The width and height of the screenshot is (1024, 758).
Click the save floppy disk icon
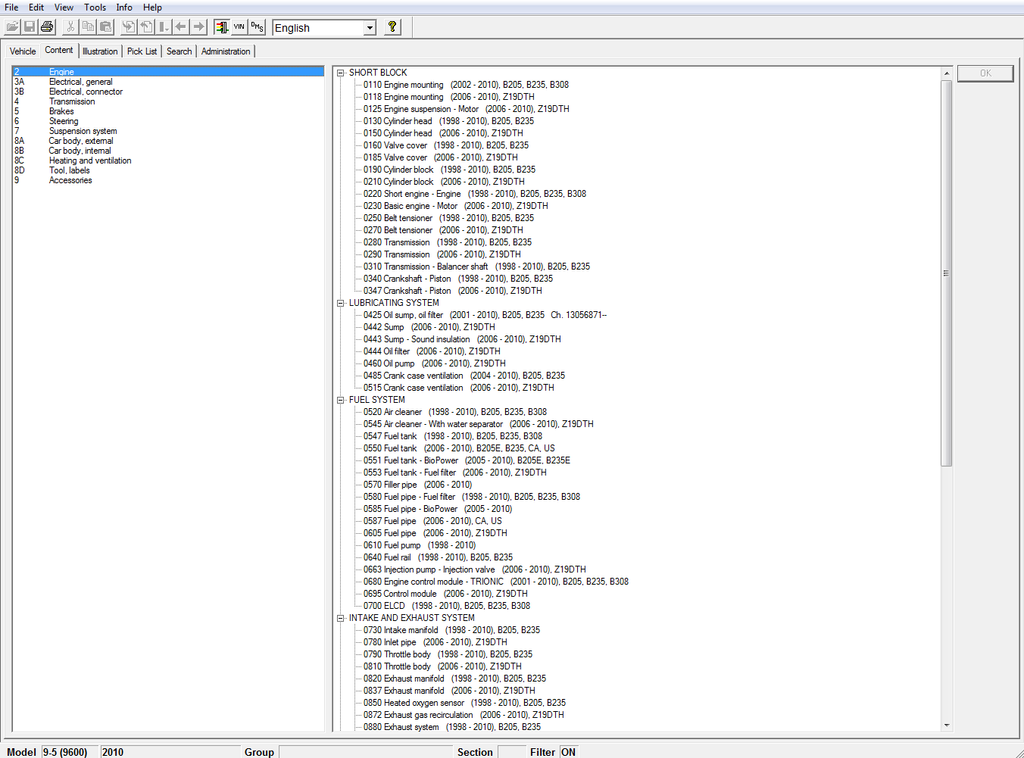[29, 27]
